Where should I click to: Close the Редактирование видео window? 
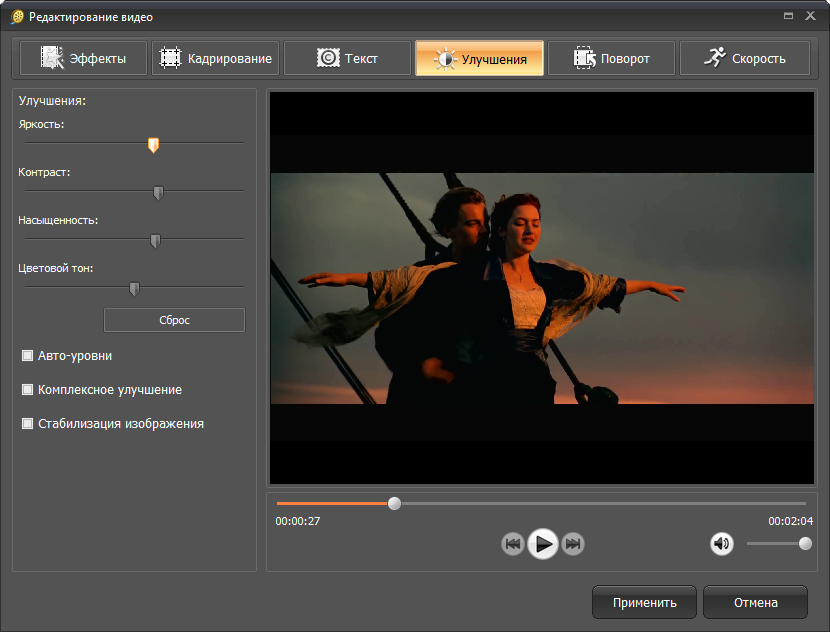click(x=810, y=16)
